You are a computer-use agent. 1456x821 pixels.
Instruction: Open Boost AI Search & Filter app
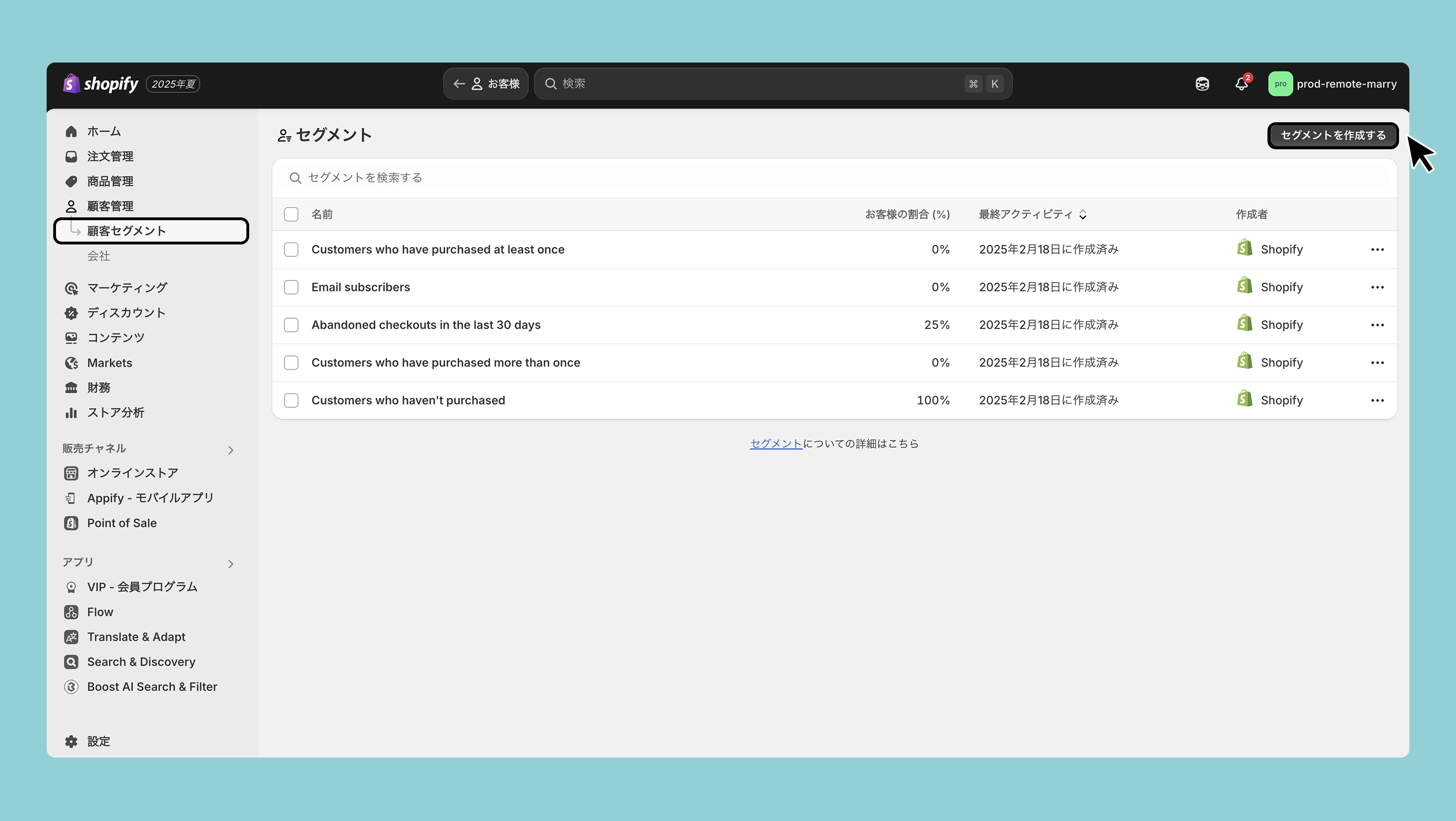coord(152,687)
